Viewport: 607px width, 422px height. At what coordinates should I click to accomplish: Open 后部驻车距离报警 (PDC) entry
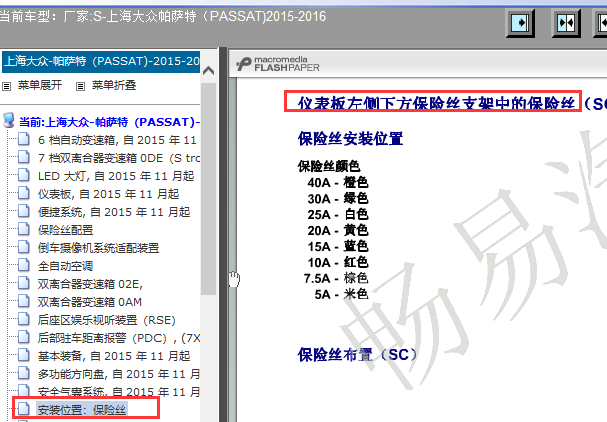(x=119, y=338)
